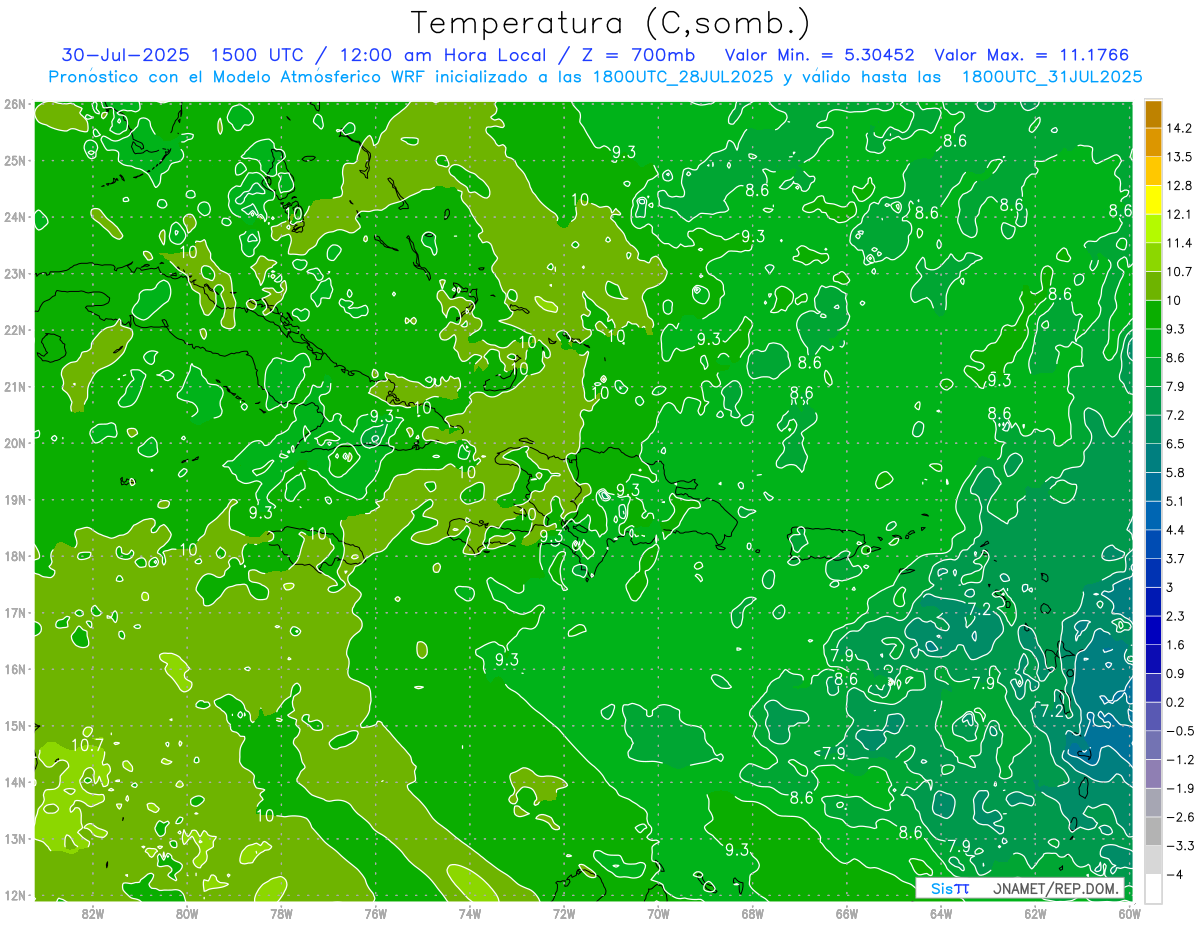1200x927 pixels.
Task: Click the 80W longitude axis label
Action: (x=187, y=913)
